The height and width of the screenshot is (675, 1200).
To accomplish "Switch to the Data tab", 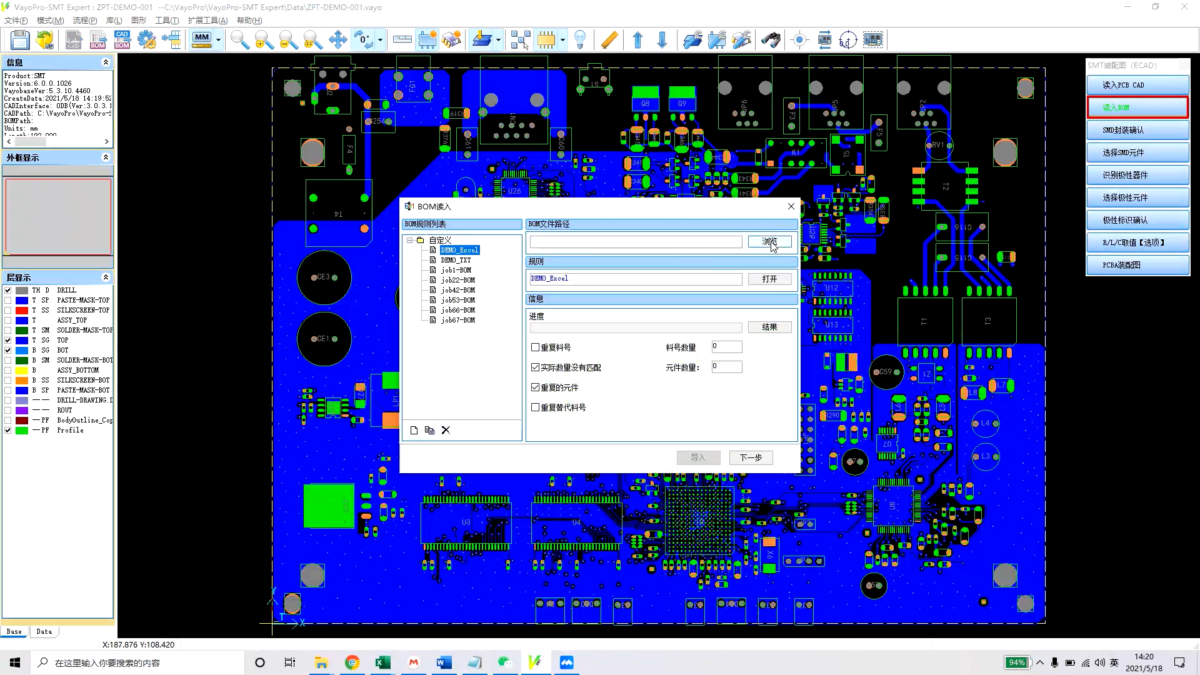I will pos(44,632).
